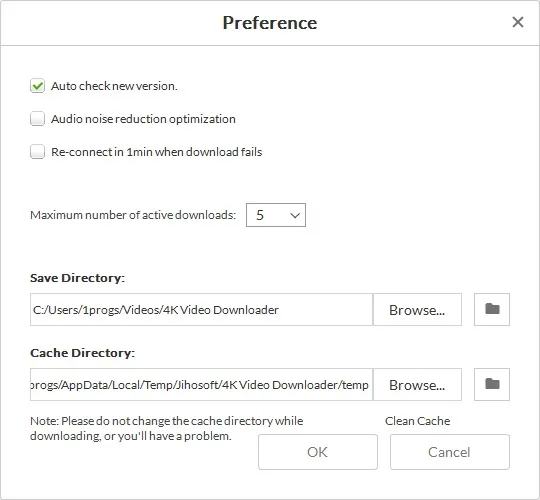Viewport: 540px width, 500px height.
Task: Open the Cache Directory folder icon
Action: (x=492, y=384)
